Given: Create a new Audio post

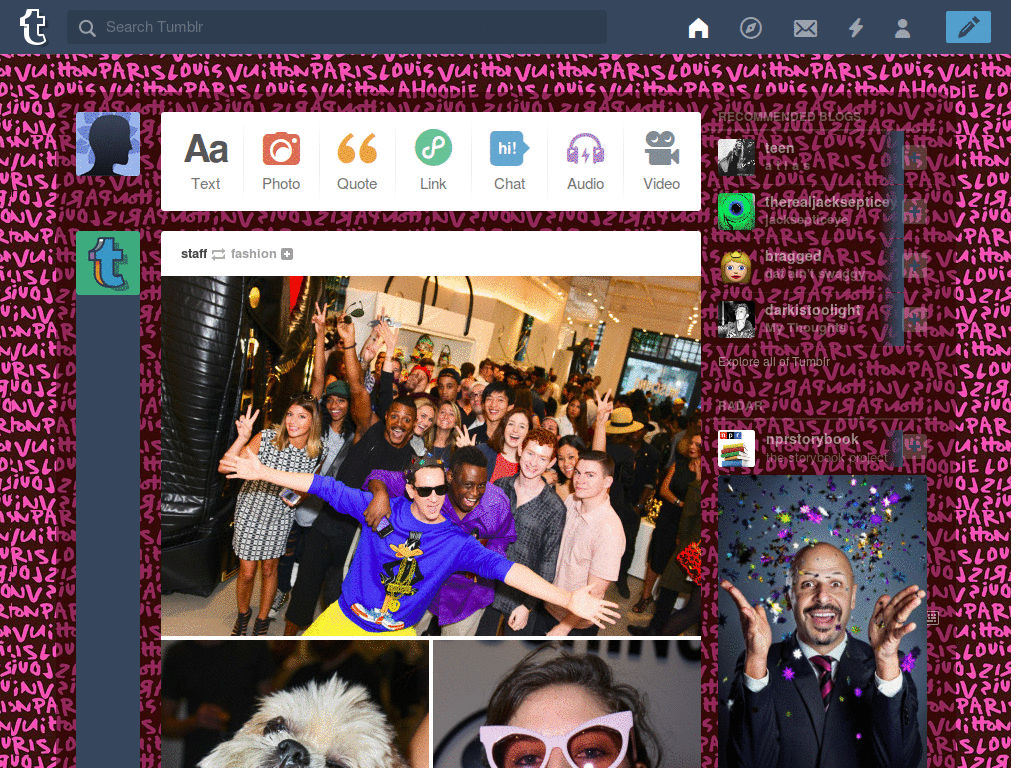Looking at the screenshot, I should coord(585,161).
